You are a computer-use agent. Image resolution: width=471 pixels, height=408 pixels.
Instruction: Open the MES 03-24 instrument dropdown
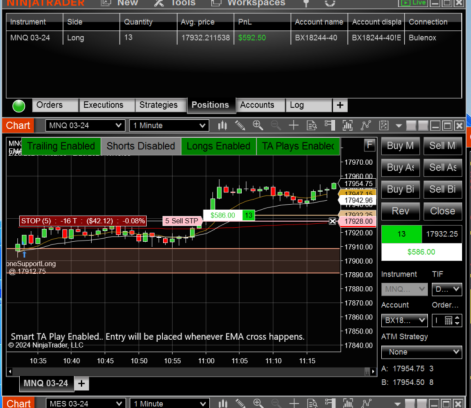click(x=85, y=403)
